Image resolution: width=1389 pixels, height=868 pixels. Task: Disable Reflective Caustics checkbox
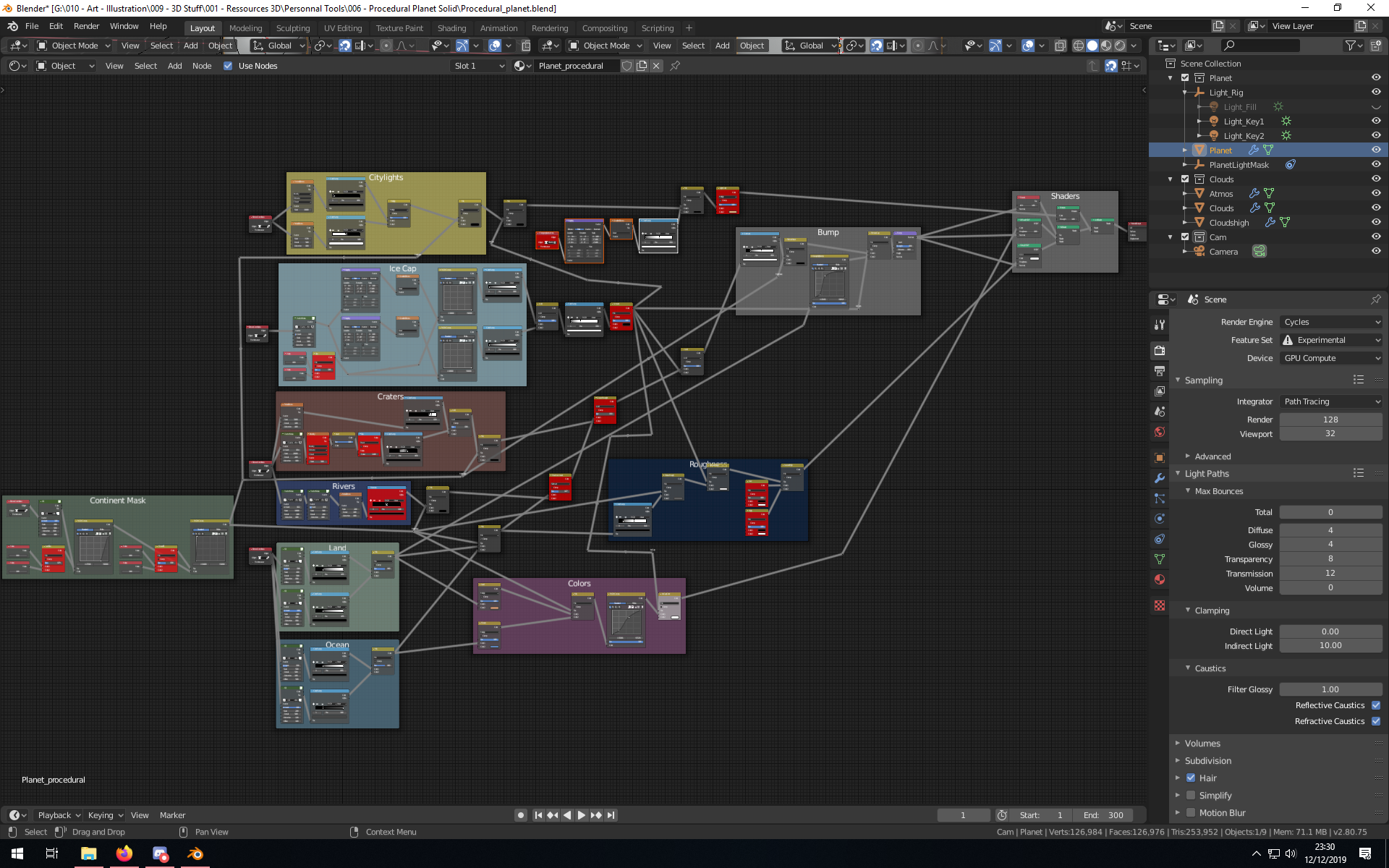[x=1375, y=705]
